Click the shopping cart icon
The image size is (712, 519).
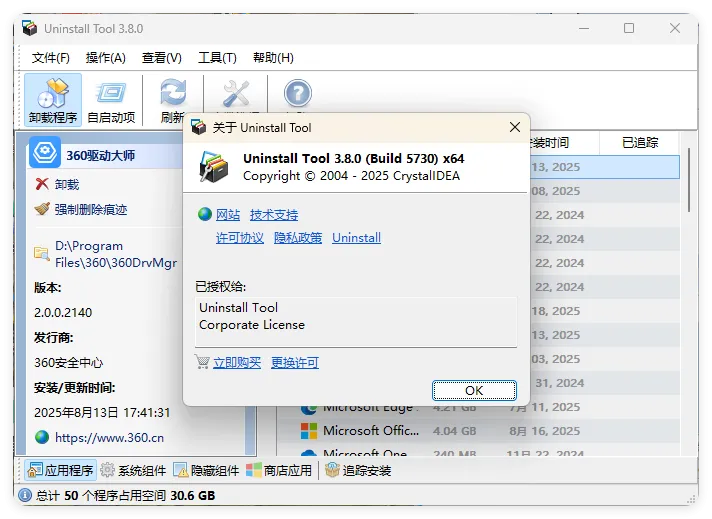[203, 362]
